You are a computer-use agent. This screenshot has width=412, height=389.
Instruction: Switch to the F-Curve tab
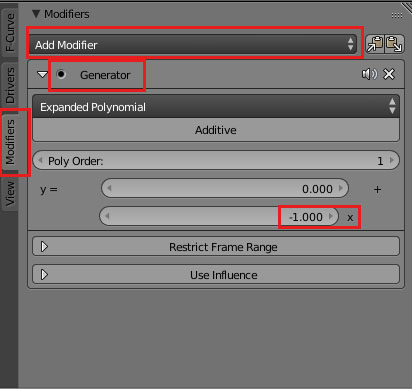(x=10, y=32)
